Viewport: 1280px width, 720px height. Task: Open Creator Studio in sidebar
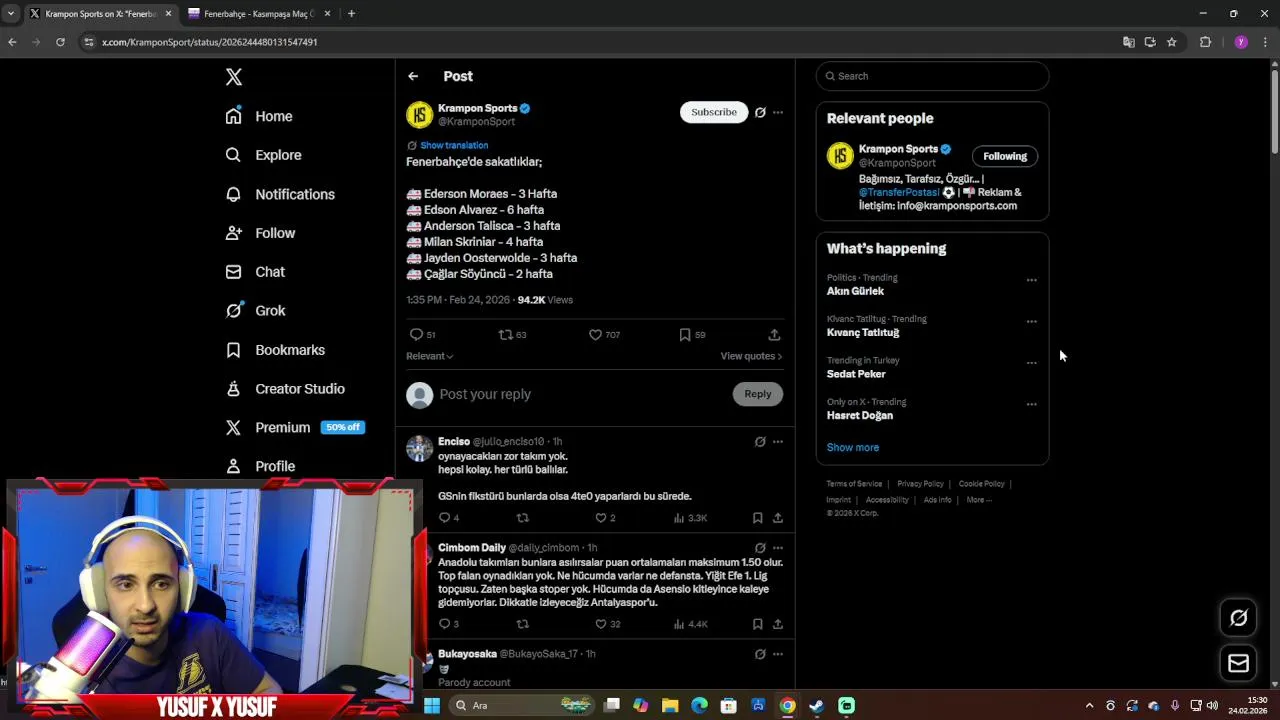285,389
